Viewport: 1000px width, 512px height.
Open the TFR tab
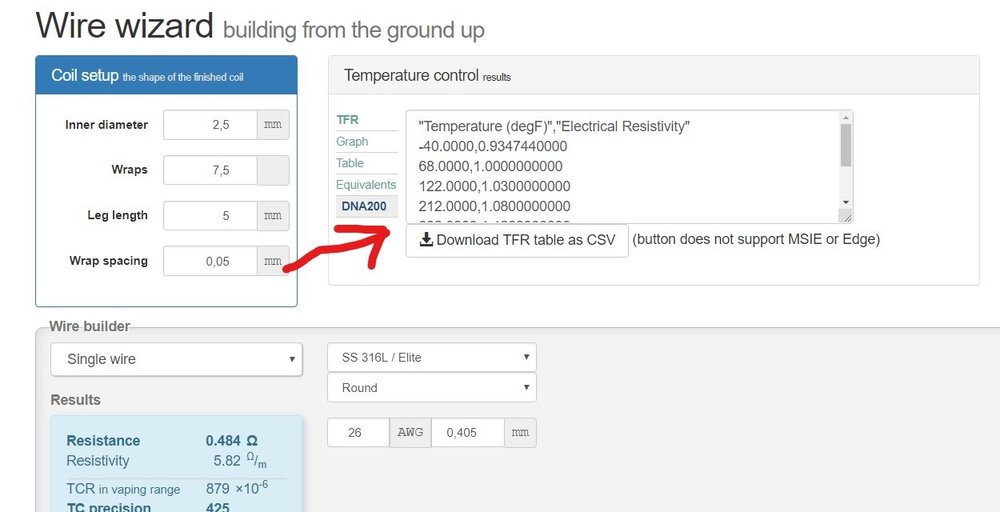click(x=348, y=120)
